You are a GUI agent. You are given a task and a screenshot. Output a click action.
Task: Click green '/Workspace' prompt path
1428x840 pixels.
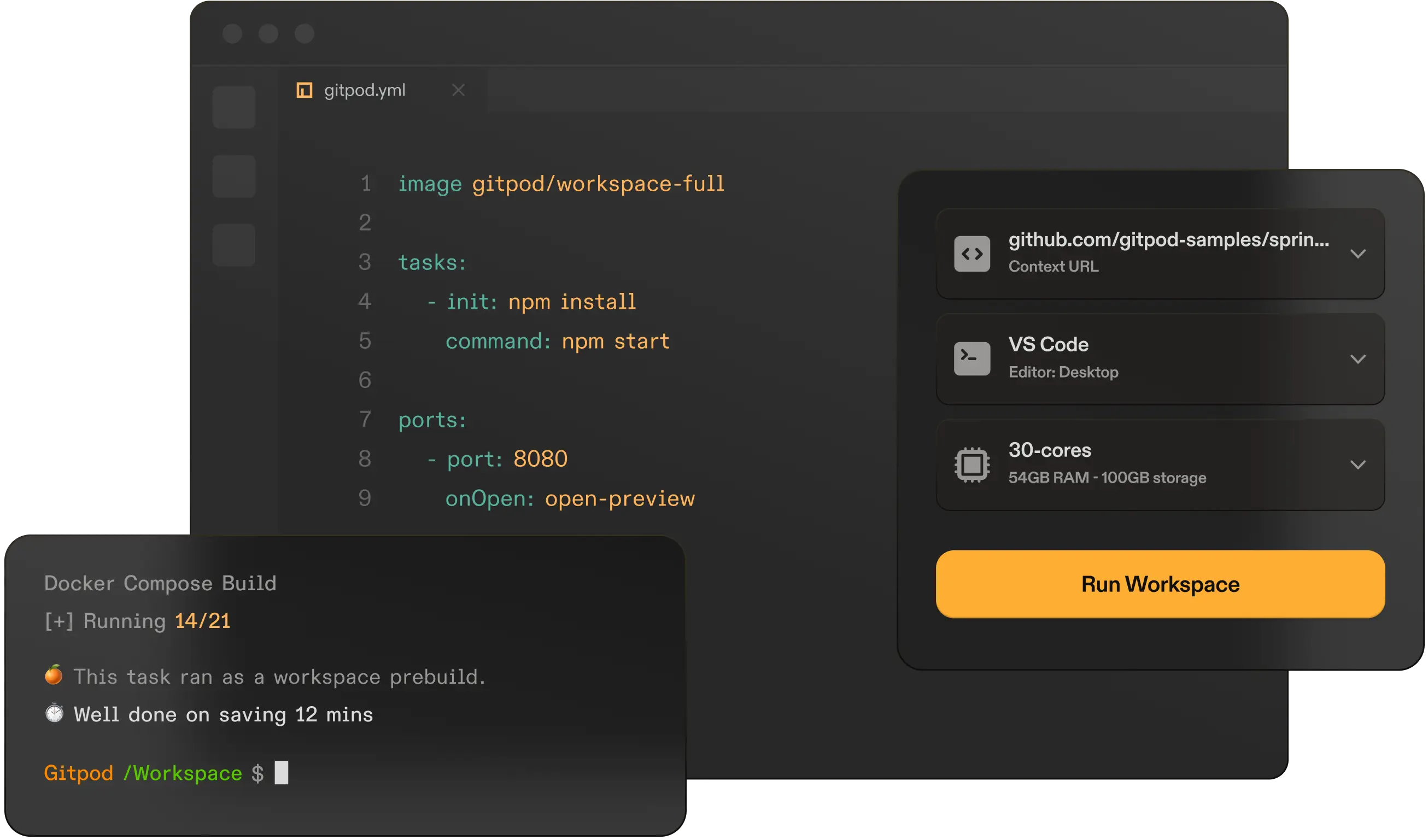(183, 773)
